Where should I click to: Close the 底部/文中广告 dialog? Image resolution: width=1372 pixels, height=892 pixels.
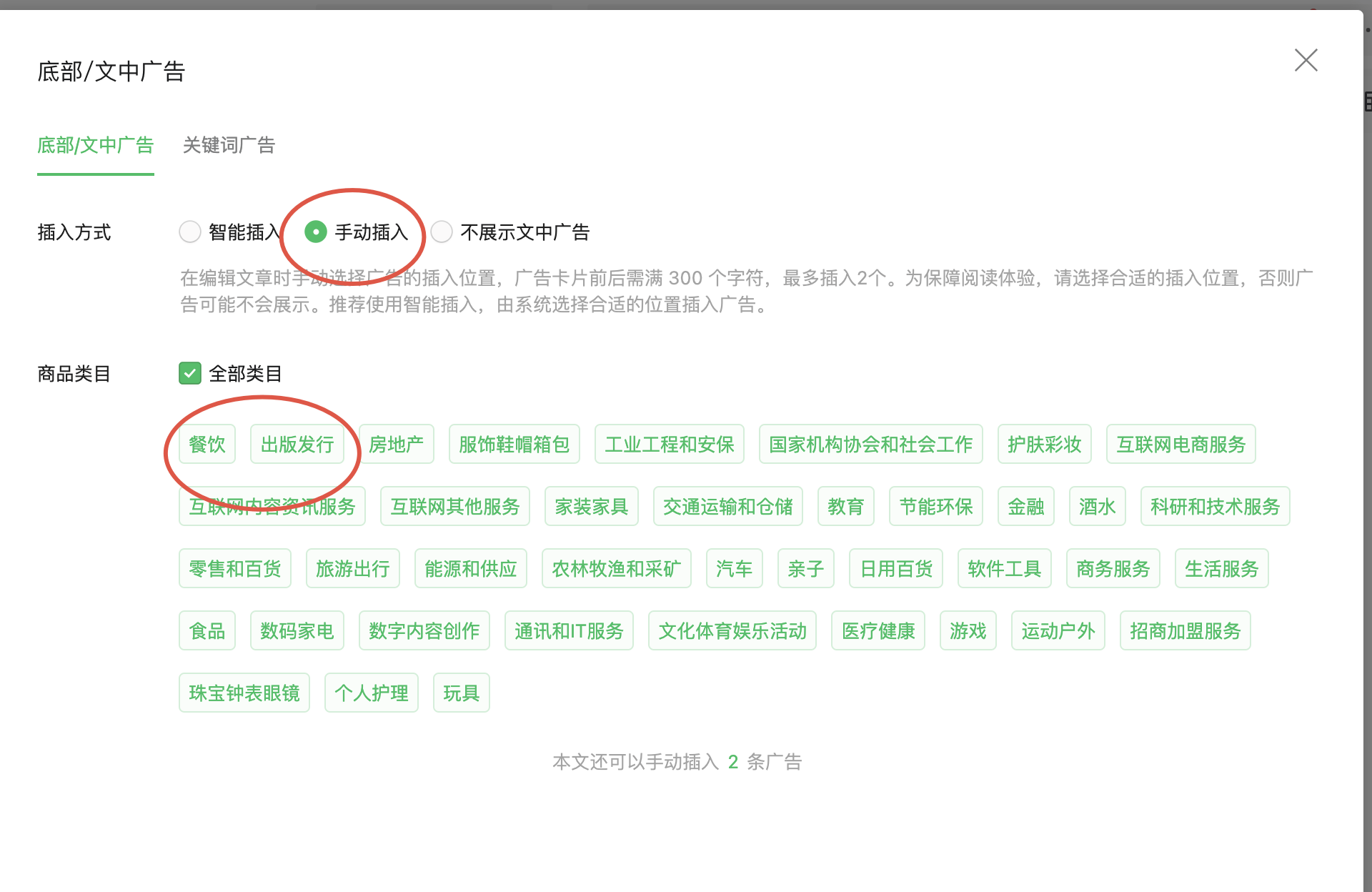[x=1306, y=60]
